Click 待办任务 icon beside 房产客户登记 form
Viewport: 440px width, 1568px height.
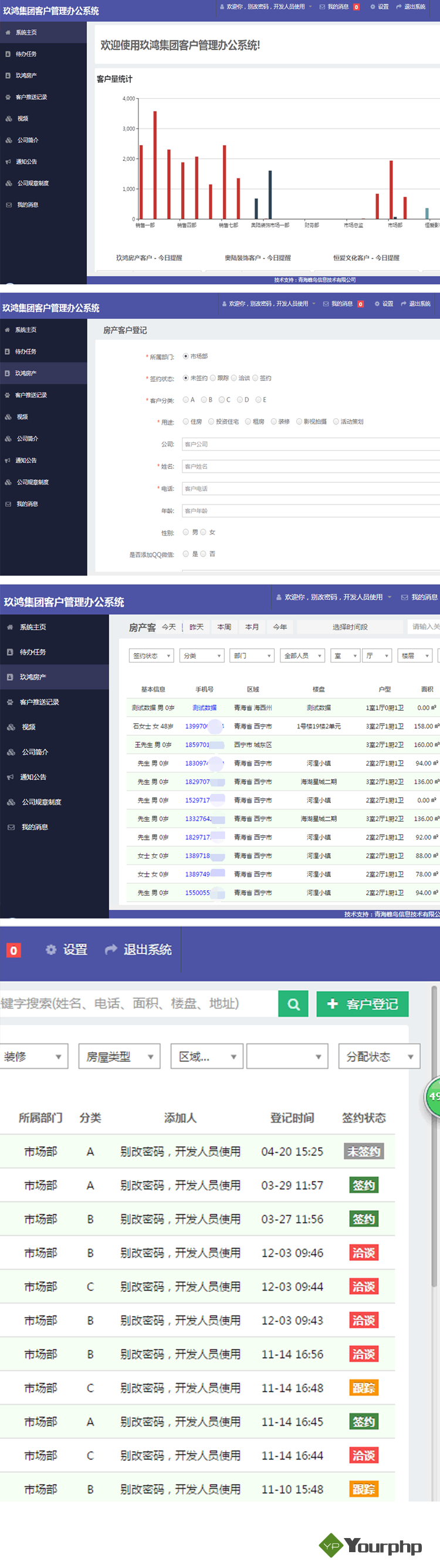[7, 351]
